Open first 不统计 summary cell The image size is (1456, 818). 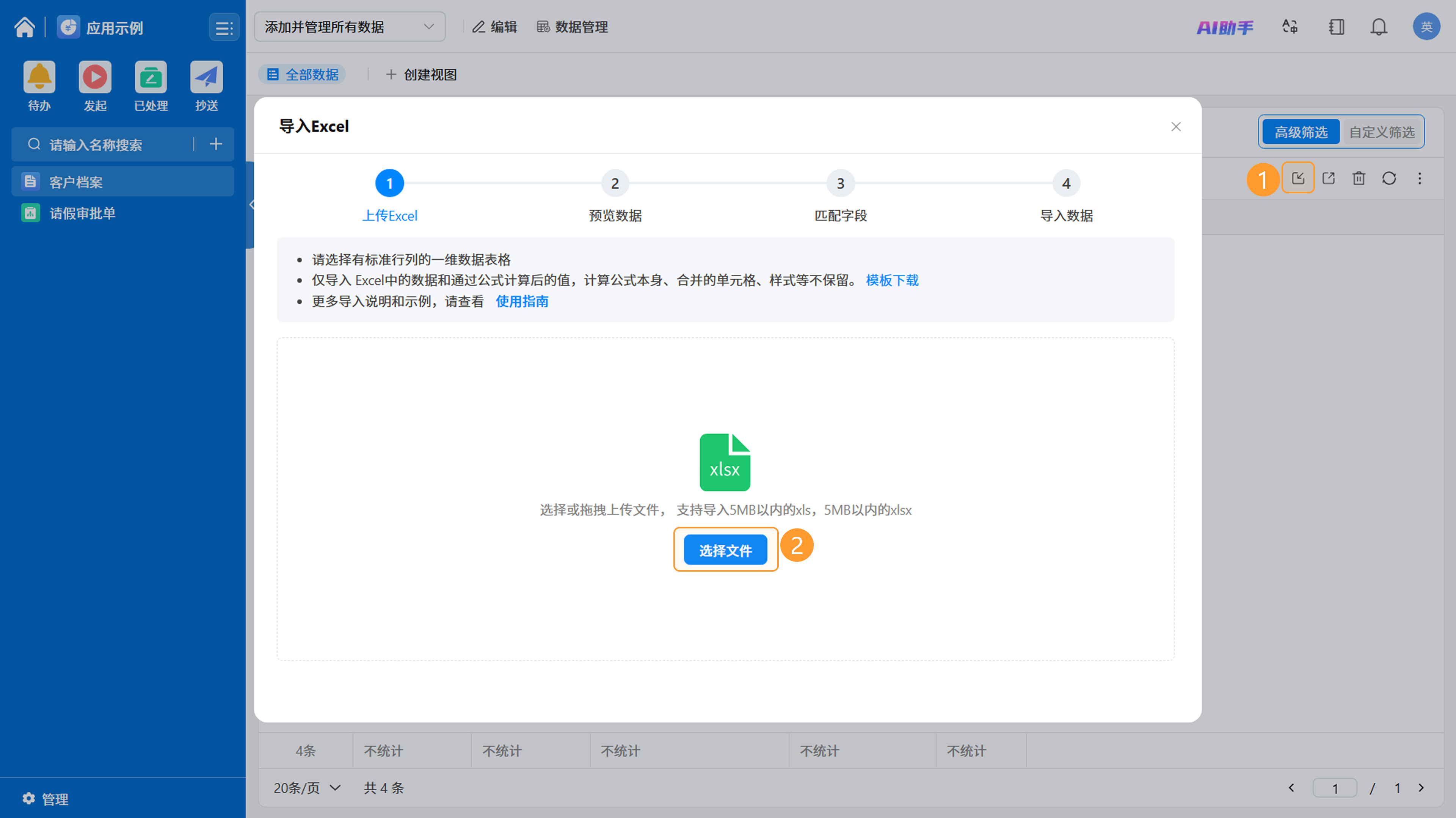[x=412, y=750]
